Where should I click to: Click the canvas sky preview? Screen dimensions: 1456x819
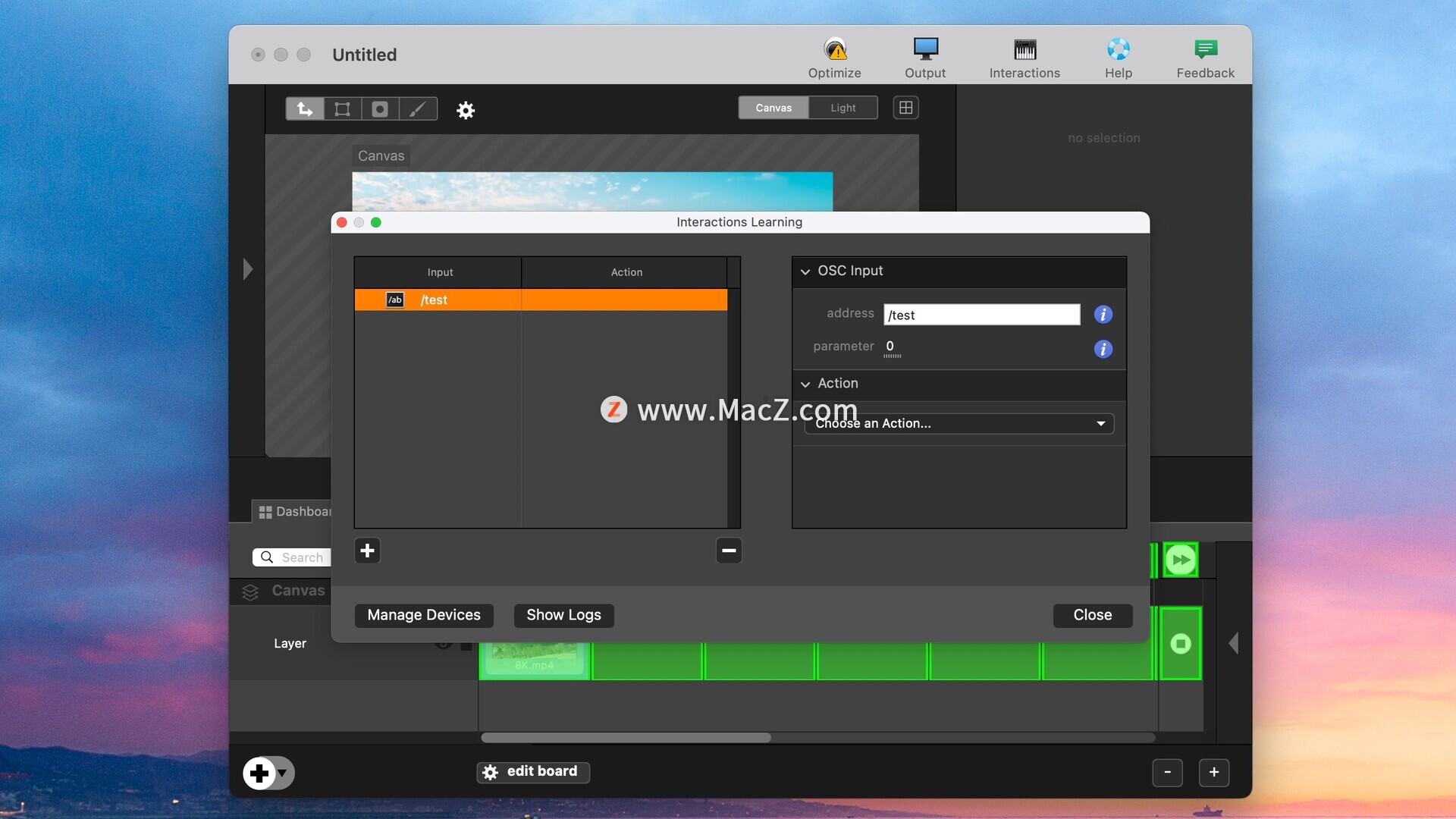[x=591, y=191]
